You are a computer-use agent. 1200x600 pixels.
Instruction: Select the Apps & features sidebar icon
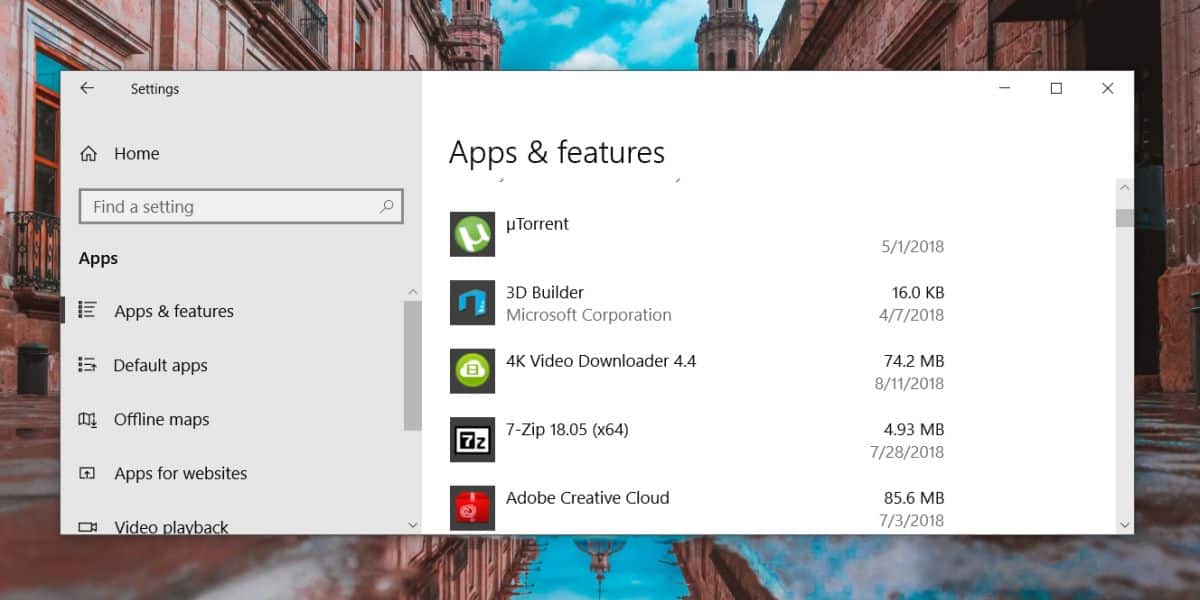(x=89, y=311)
